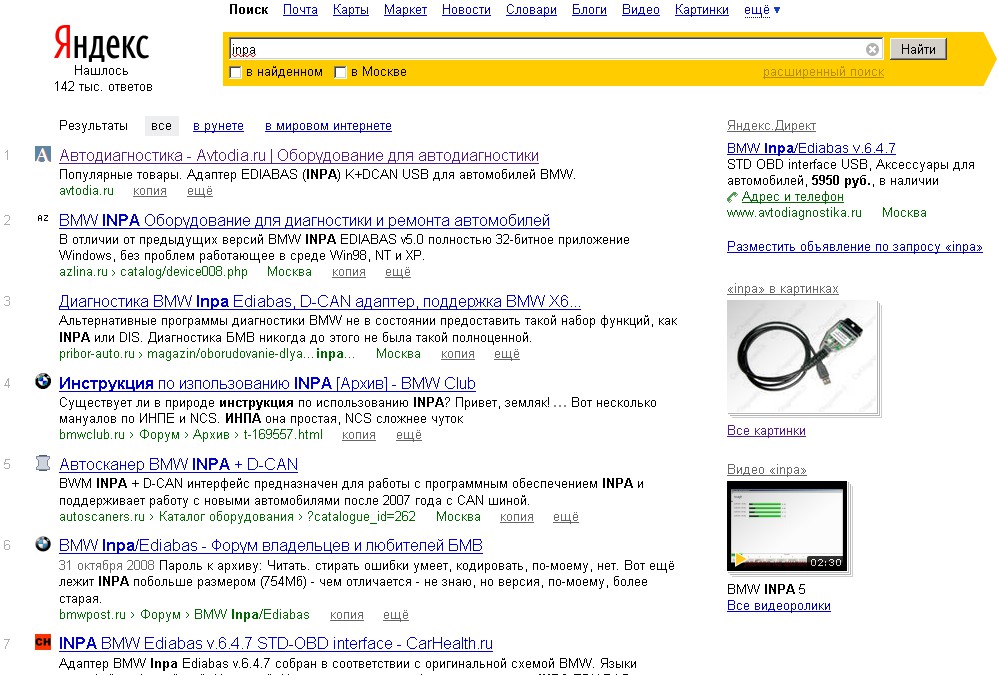Click the azlina.ru AZ favicon on result 2
This screenshot has height=675, width=999.
[43, 219]
